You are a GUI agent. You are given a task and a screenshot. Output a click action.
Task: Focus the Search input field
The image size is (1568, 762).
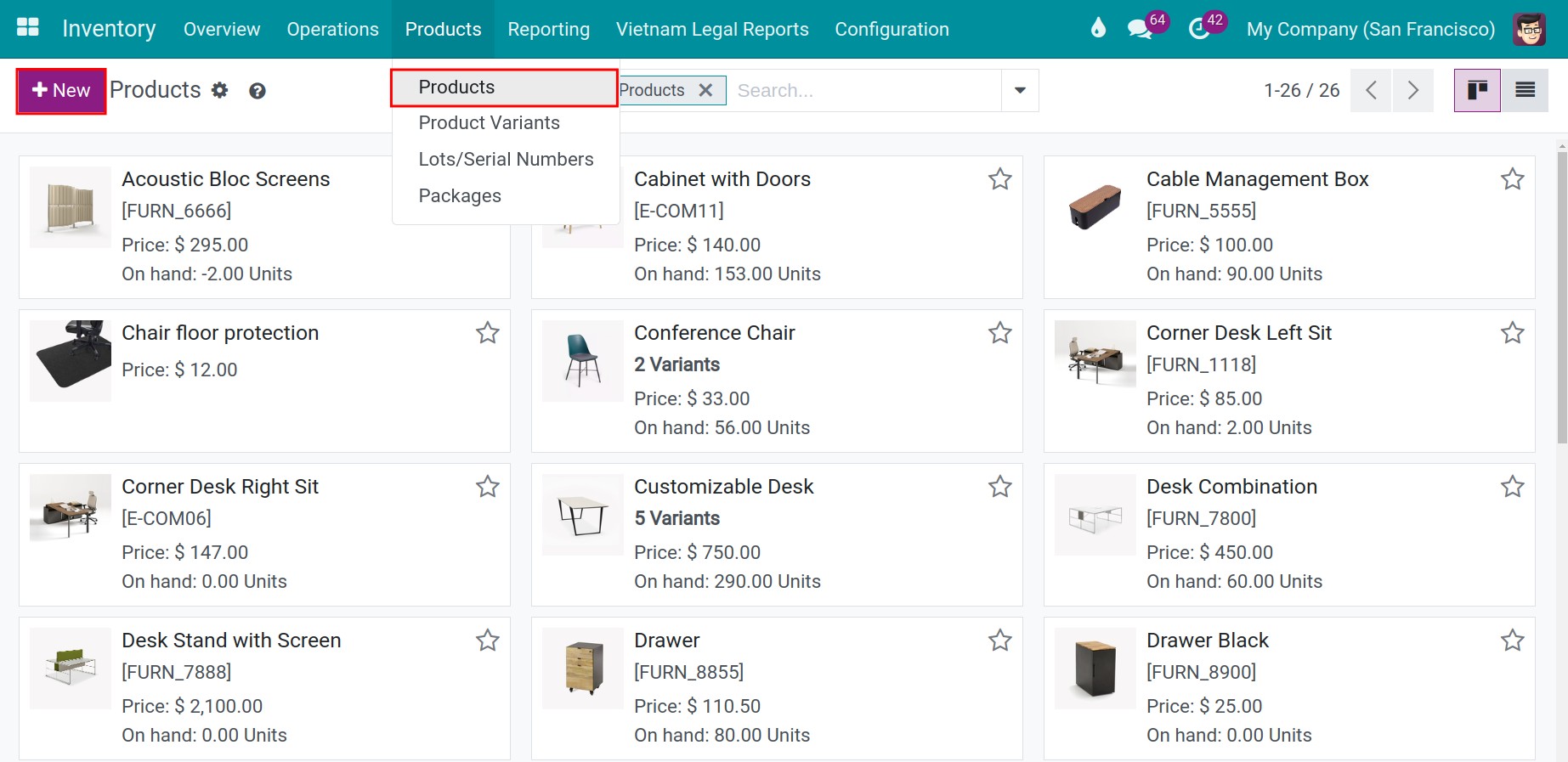tap(863, 90)
